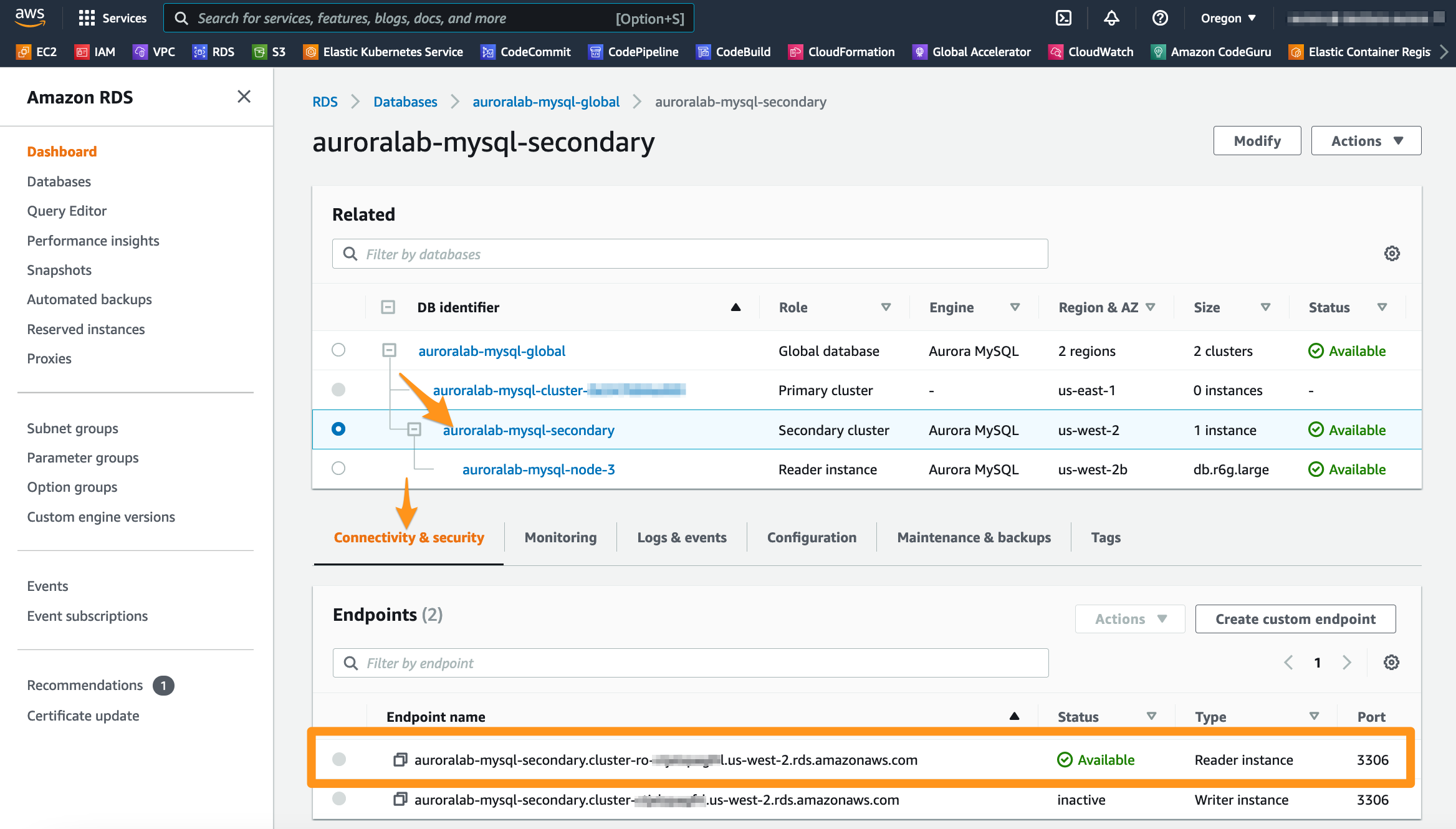Screen dimensions: 1456x829
Task: Focus the Filter by endpoint field
Action: [691, 663]
